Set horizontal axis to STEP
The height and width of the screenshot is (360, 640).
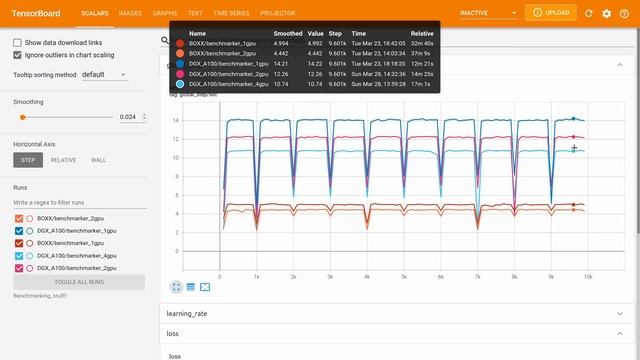(x=28, y=160)
